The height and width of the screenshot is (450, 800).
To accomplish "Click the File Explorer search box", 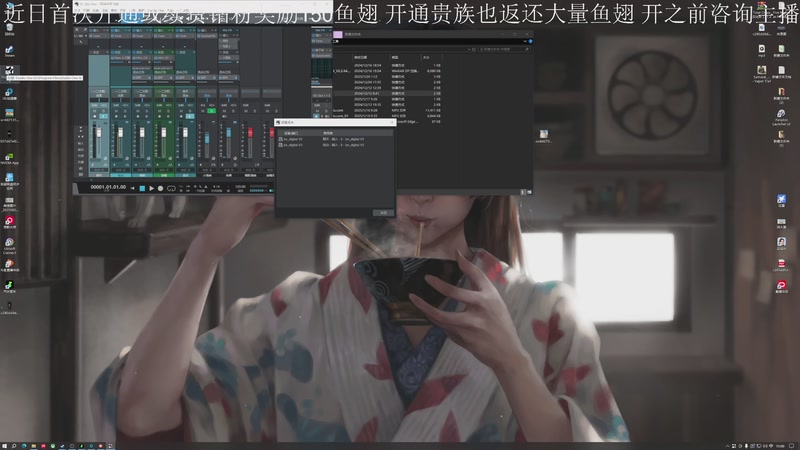I will [x=503, y=49].
